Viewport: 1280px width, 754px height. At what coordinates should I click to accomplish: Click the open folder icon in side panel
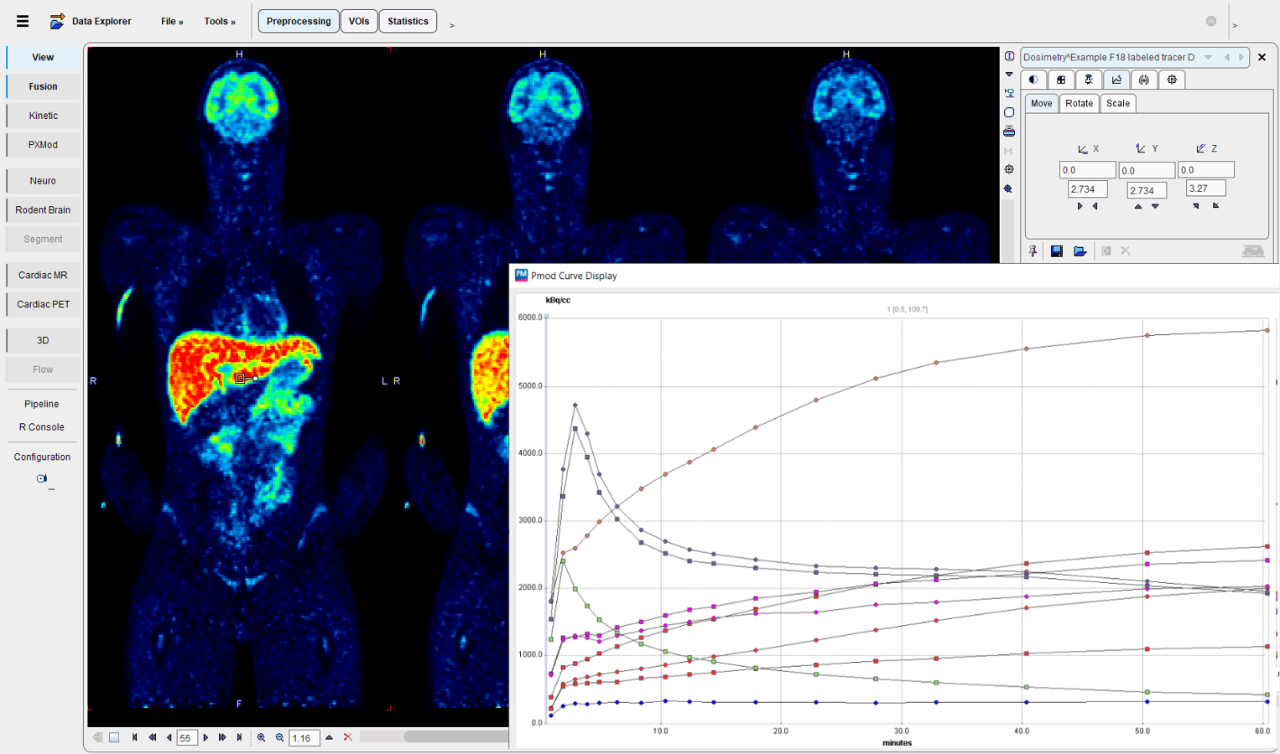1080,251
